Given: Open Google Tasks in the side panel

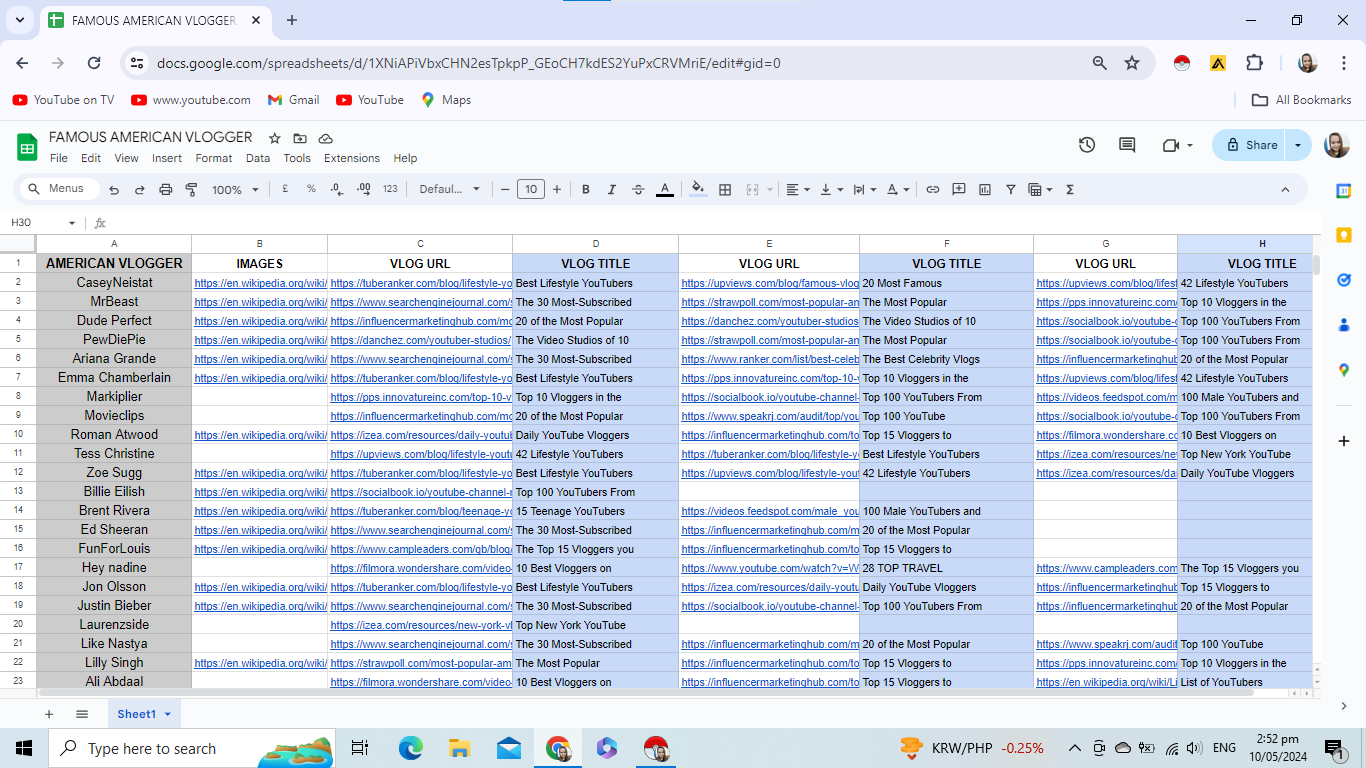Looking at the screenshot, I should [x=1343, y=280].
